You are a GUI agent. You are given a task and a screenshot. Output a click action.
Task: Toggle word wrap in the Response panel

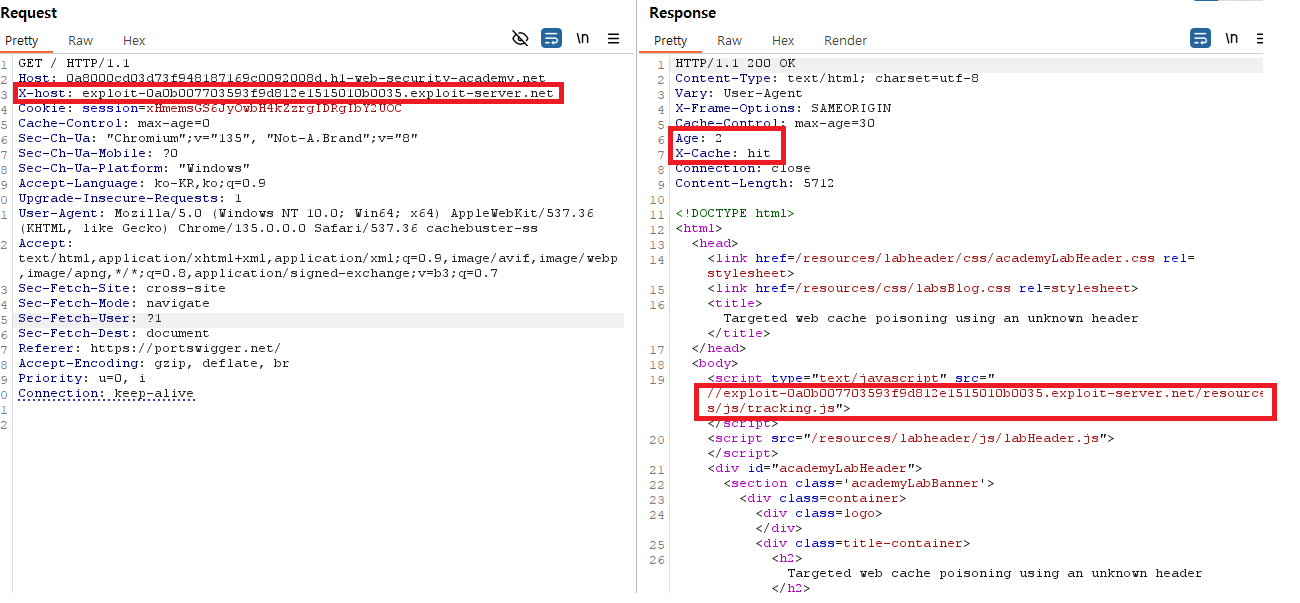(x=1200, y=39)
